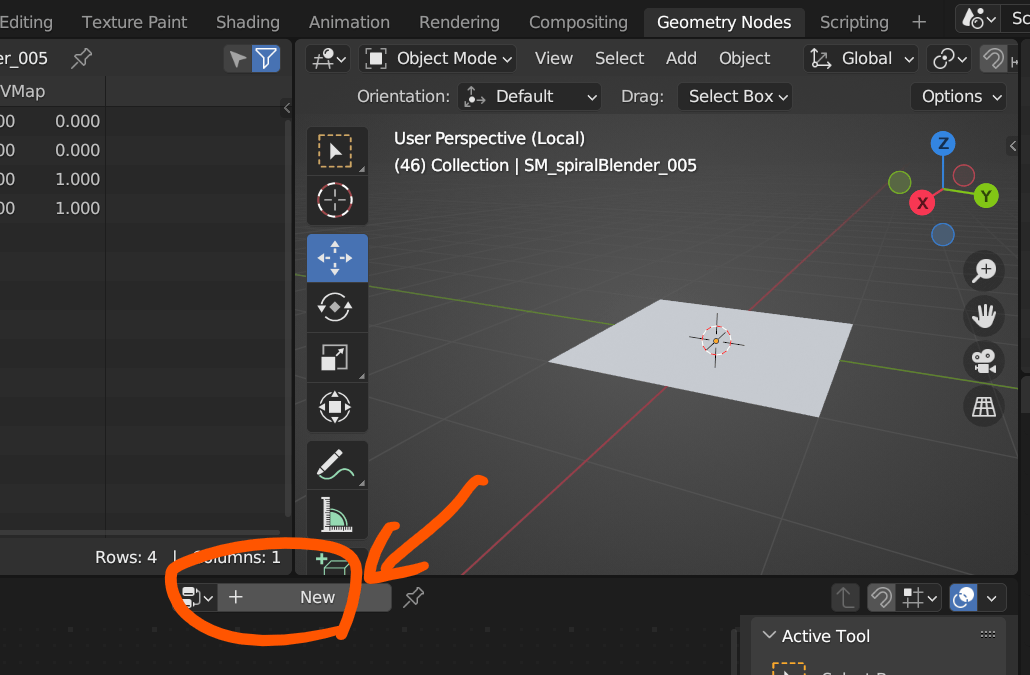Open the pivot point dropdown
Screen dimensions: 1030x675
point(949,58)
